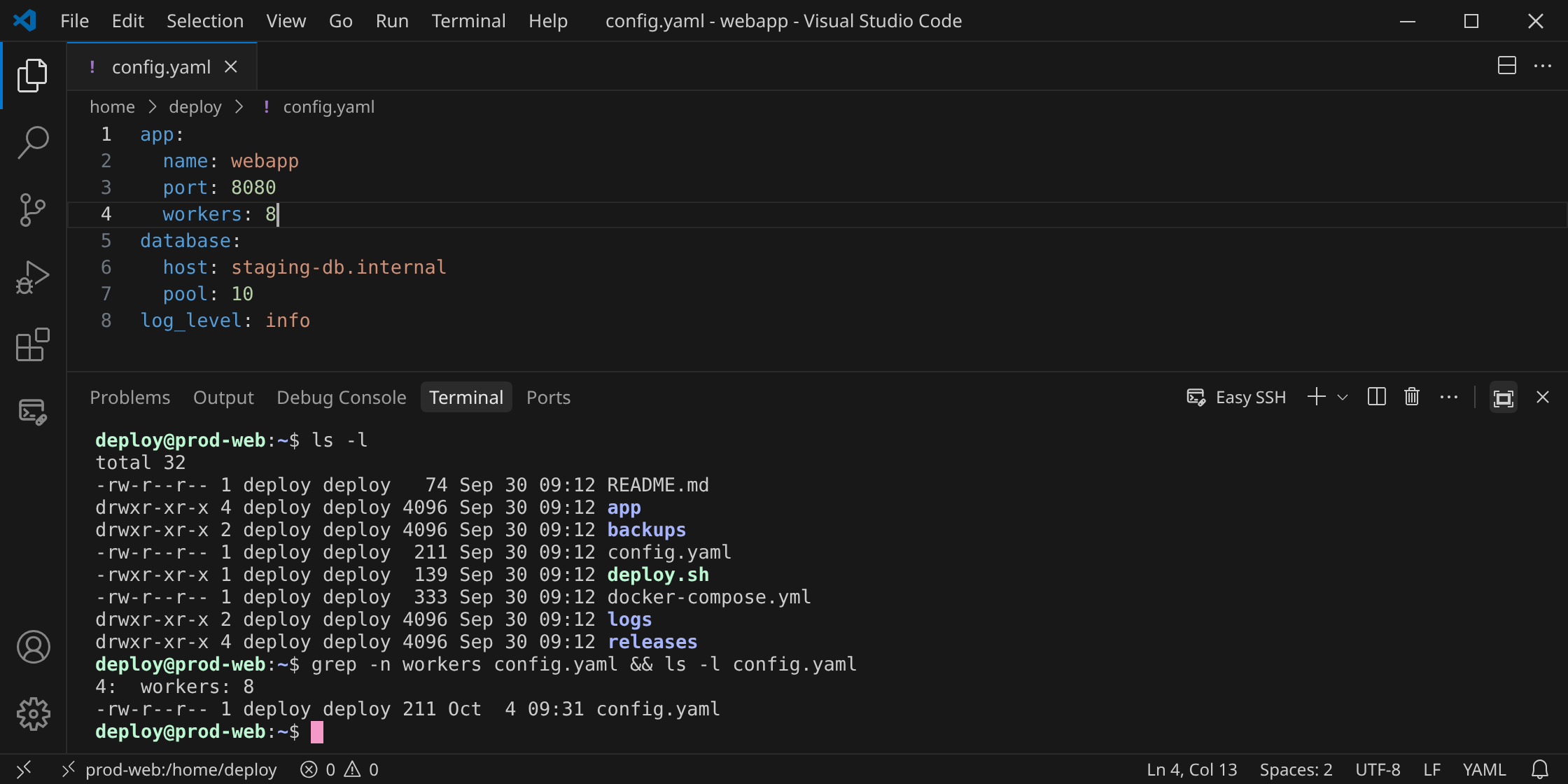Open the Manage gear icon
Screen dimensions: 1568x784
pos(33,714)
